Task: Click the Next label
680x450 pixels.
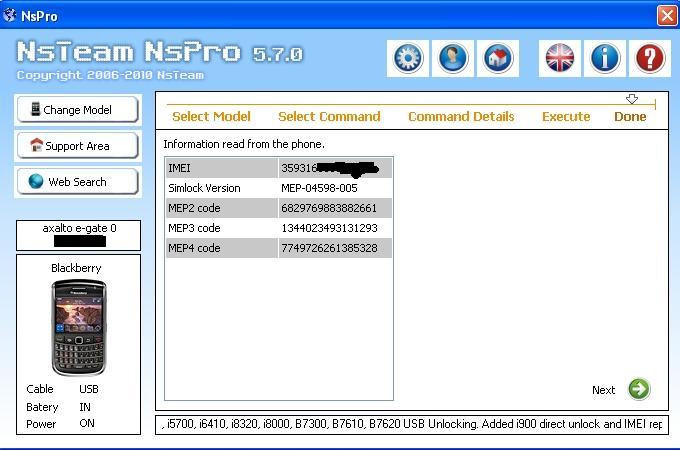Action: pyautogui.click(x=603, y=390)
